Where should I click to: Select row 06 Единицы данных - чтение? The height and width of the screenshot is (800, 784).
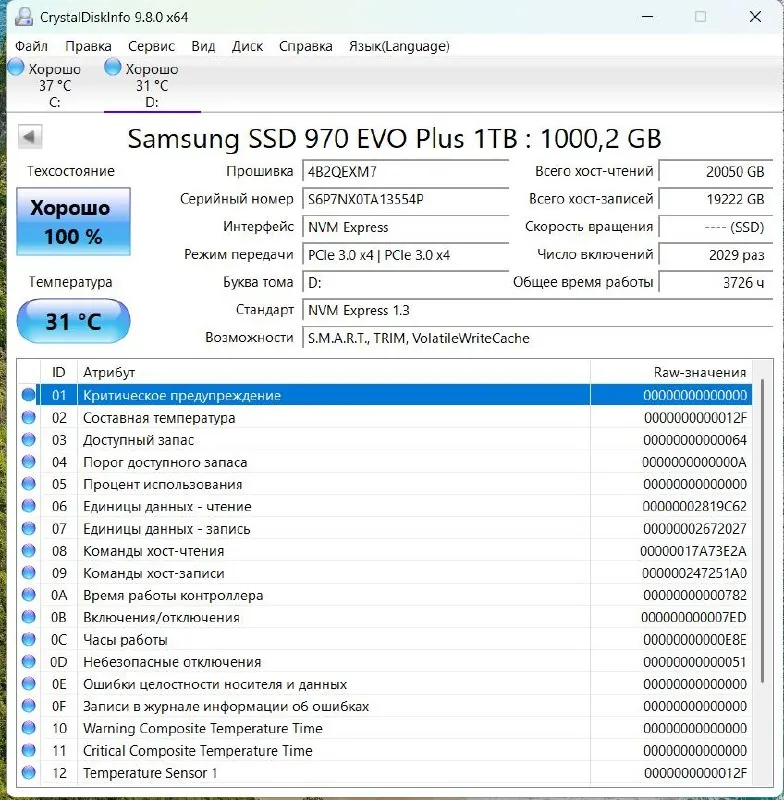(385, 506)
